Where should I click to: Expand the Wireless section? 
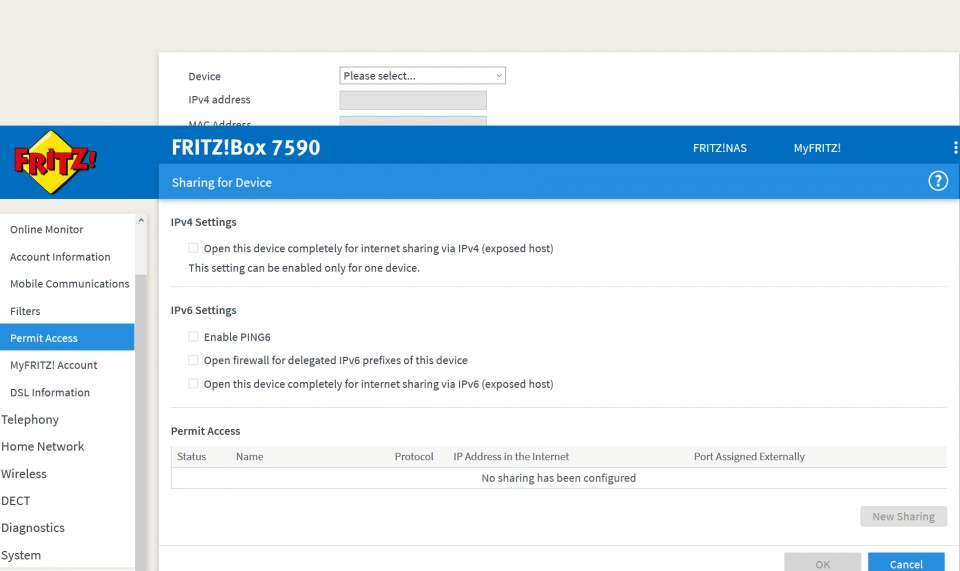tap(23, 474)
